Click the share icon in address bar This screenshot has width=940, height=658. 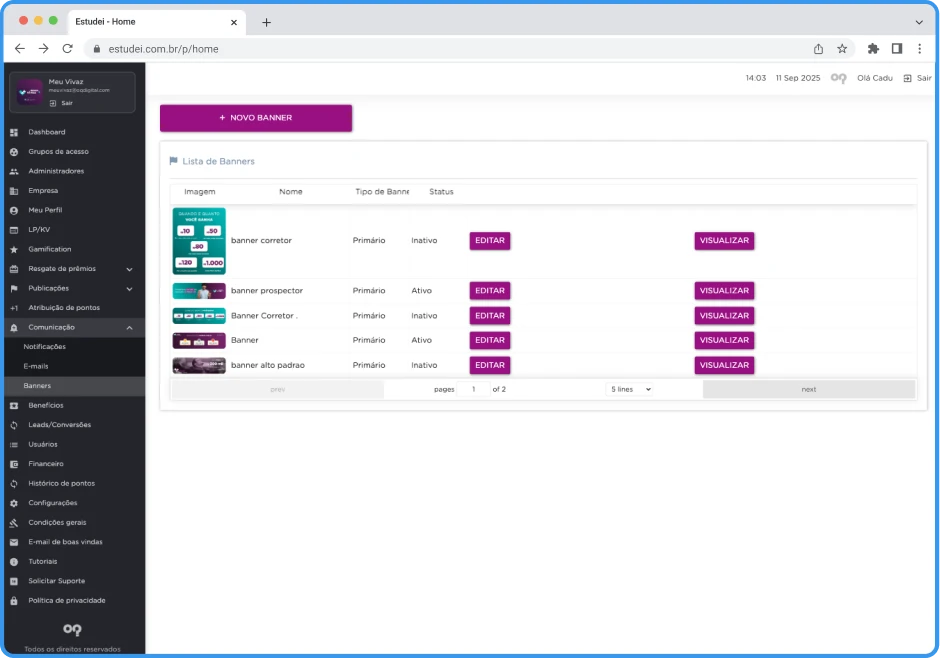coord(818,48)
